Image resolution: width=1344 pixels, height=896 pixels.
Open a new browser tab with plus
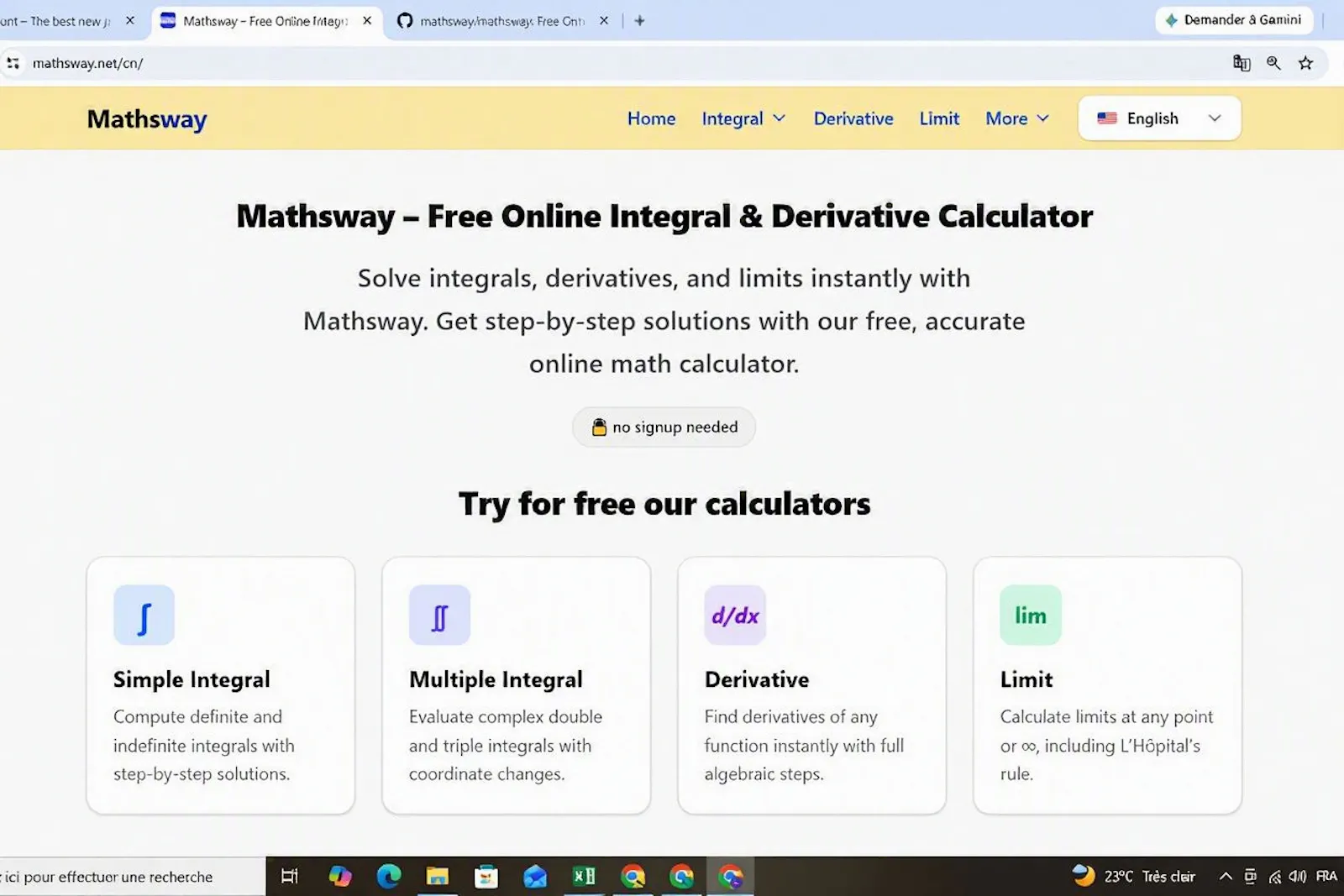pos(639,21)
